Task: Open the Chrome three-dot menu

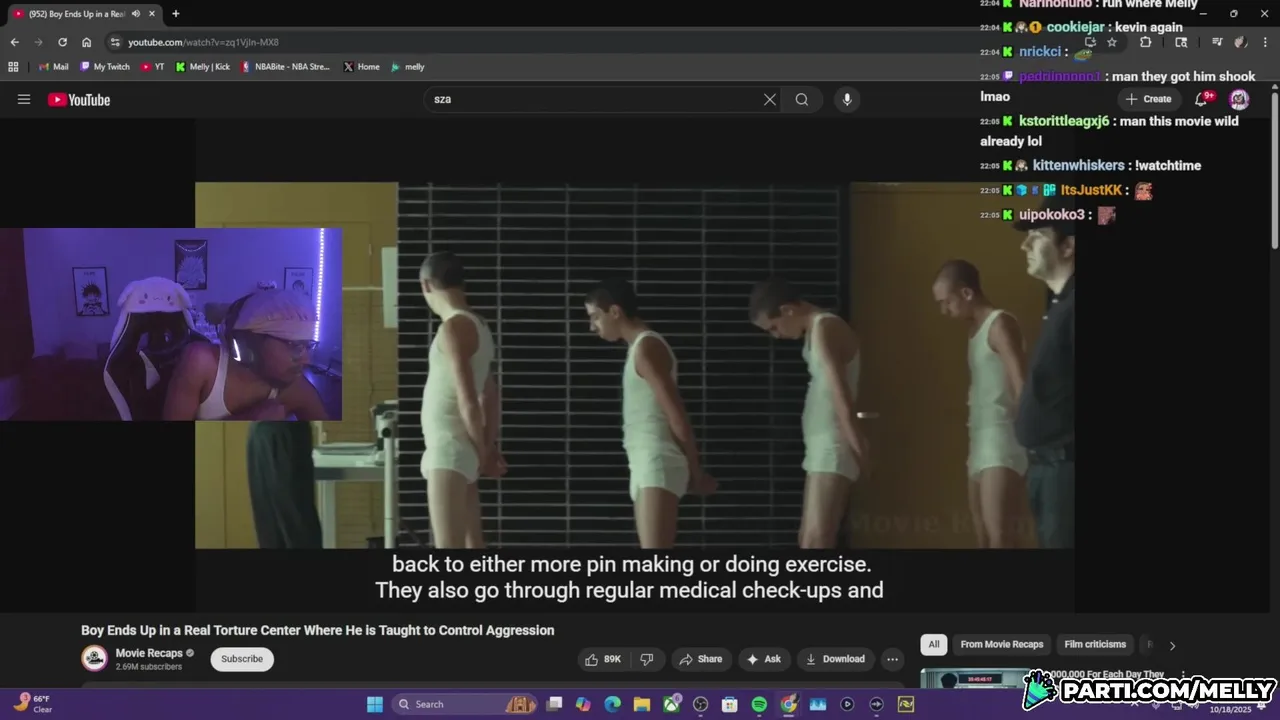Action: click(x=1266, y=42)
